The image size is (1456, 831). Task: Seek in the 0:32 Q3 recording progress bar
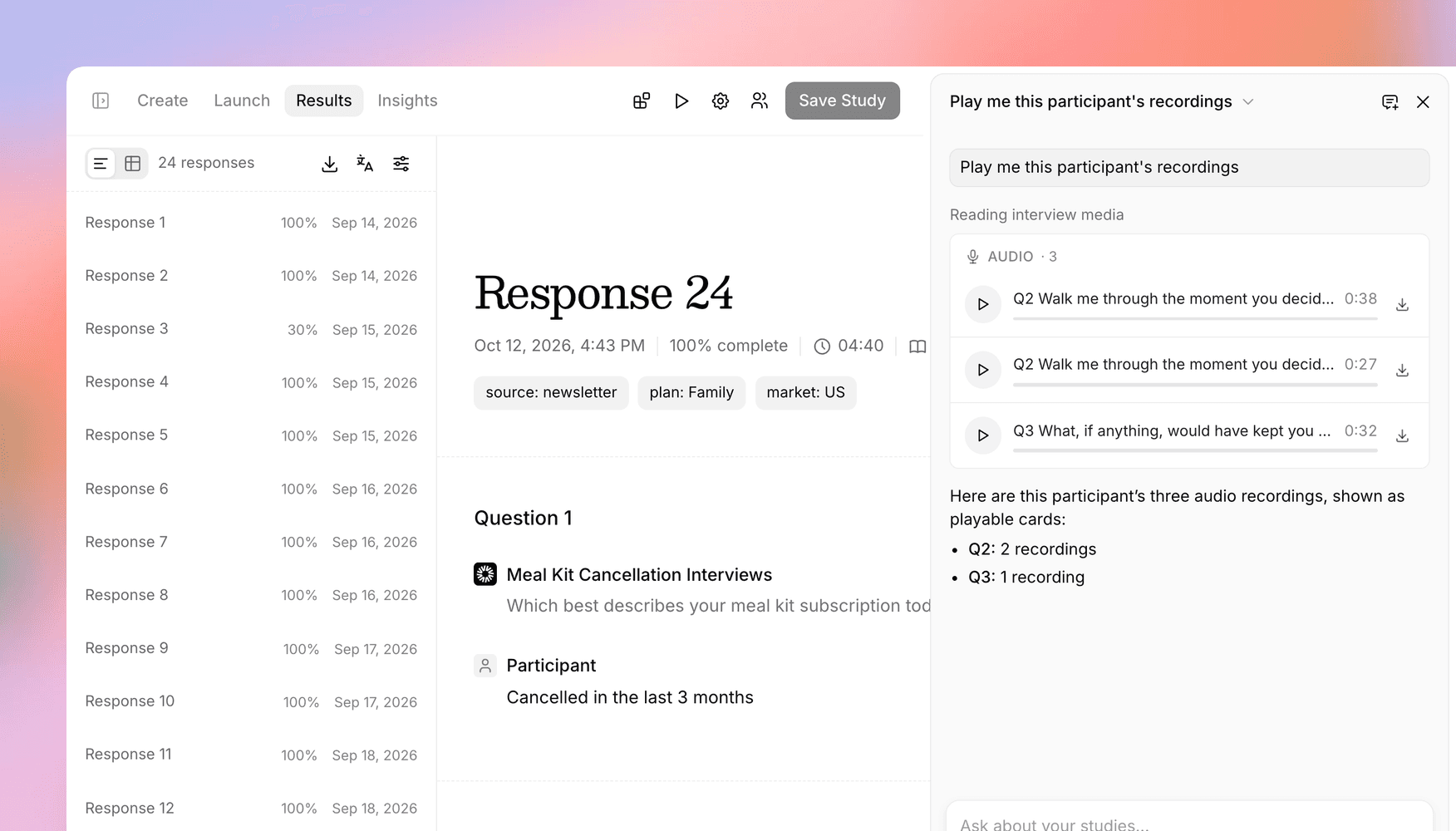(1195, 450)
